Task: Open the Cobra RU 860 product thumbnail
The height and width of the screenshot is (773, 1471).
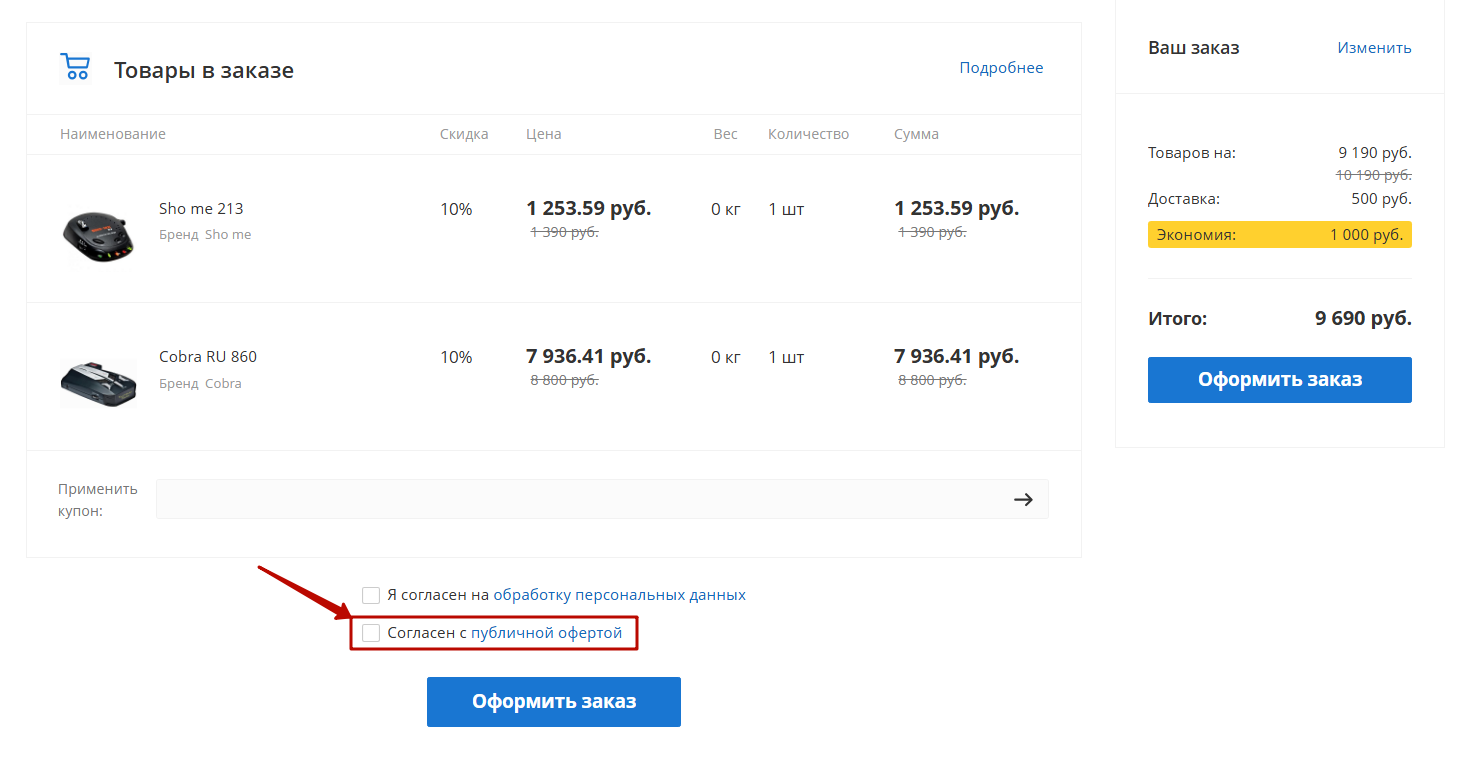Action: (x=97, y=383)
